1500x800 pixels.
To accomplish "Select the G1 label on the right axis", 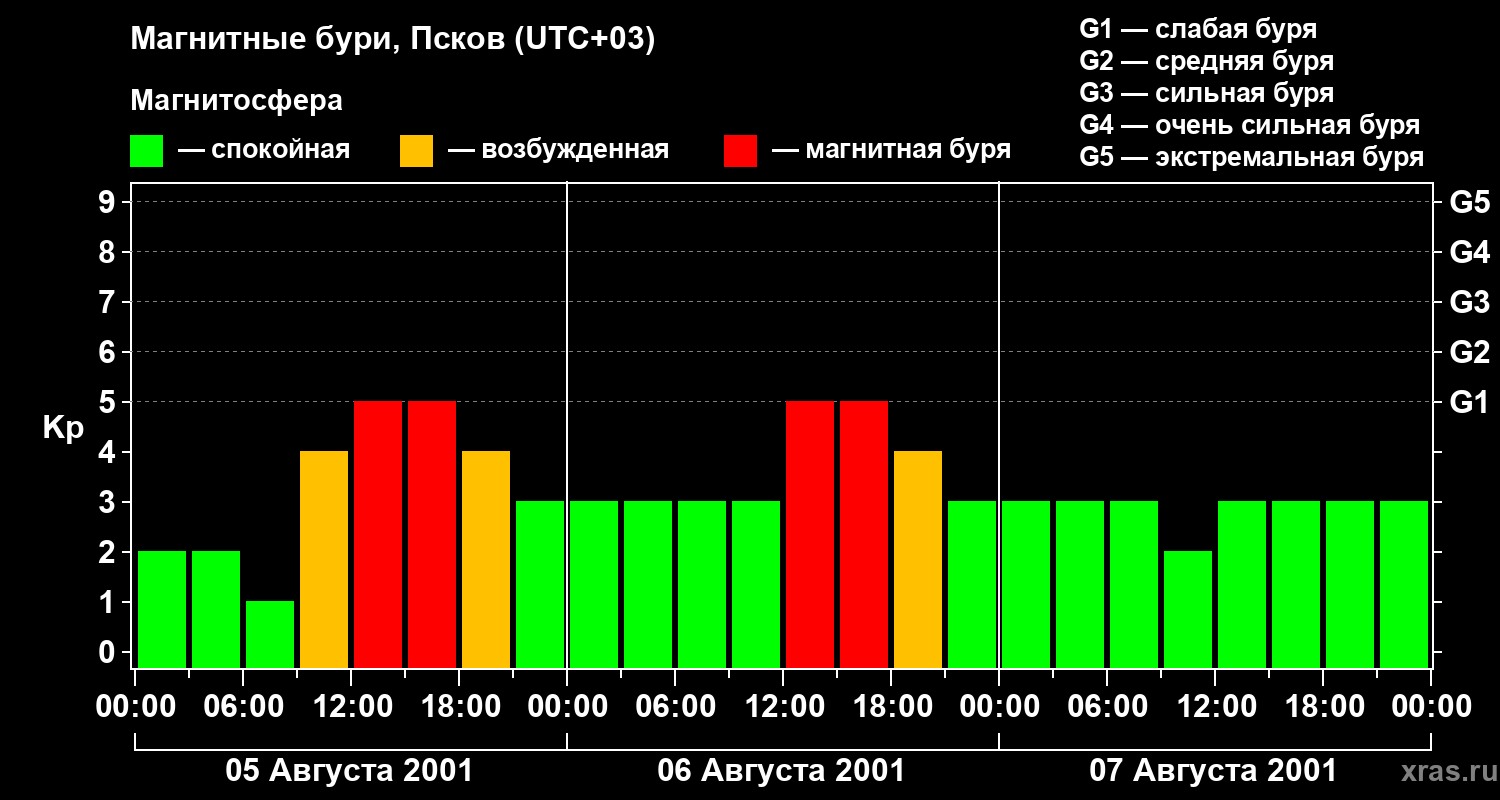I will tap(1469, 403).
